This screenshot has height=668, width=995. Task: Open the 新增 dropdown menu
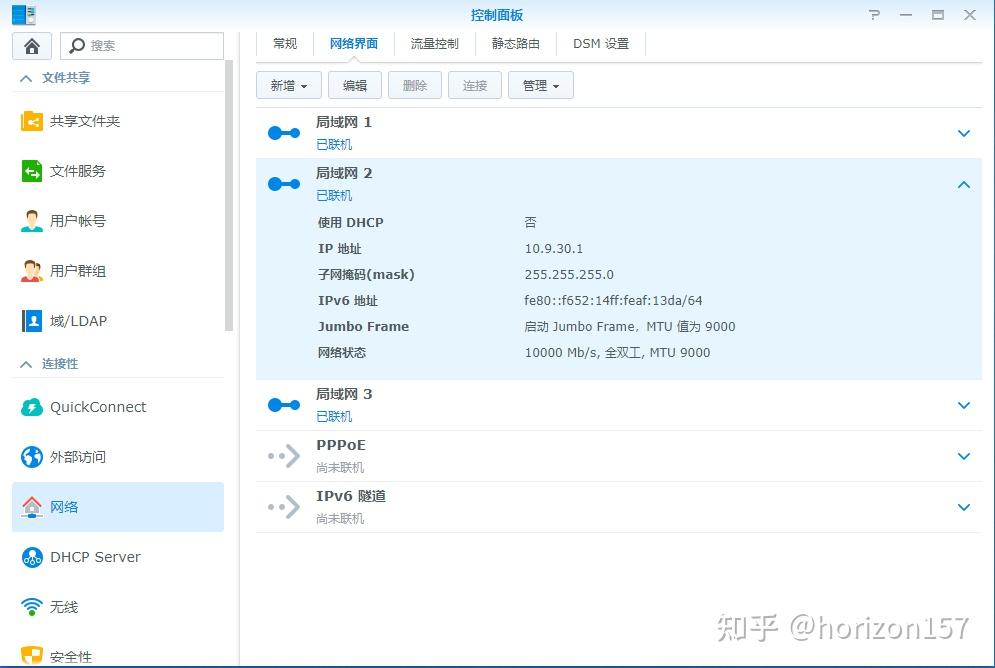[288, 85]
